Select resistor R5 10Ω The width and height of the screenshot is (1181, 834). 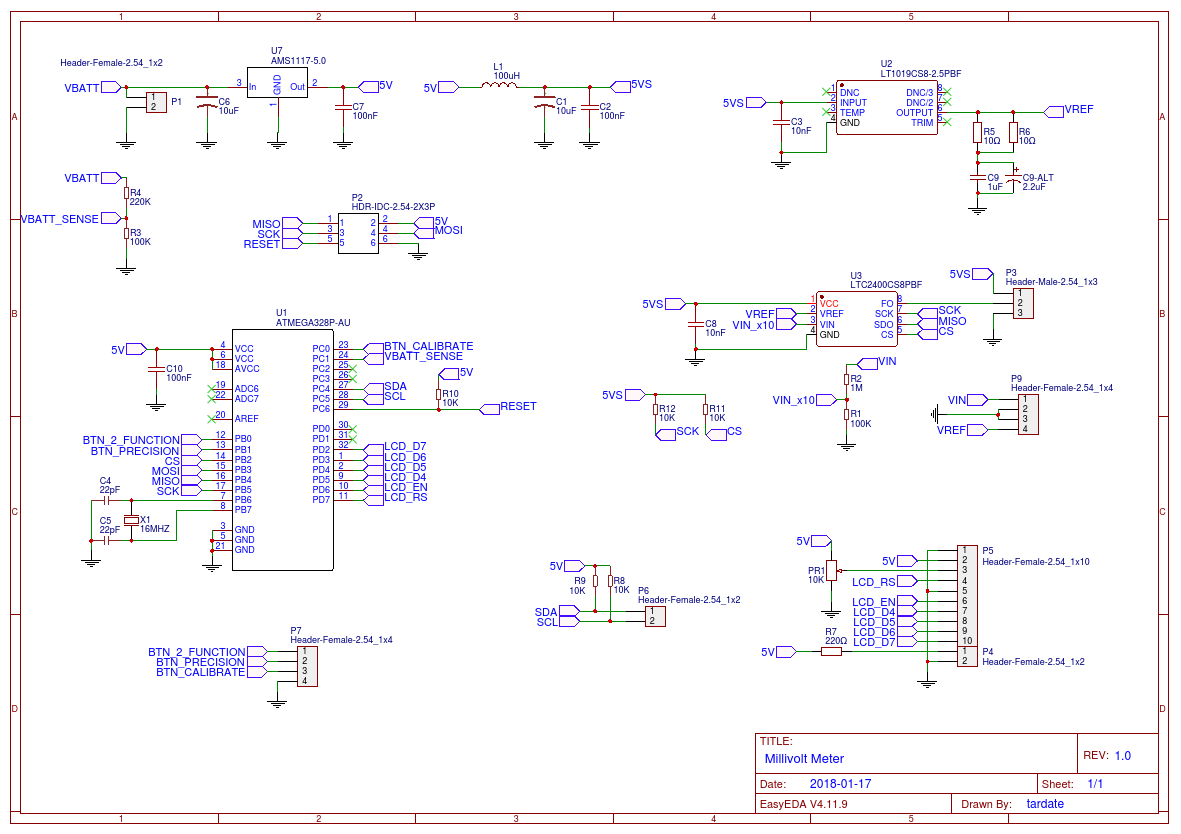[x=978, y=133]
